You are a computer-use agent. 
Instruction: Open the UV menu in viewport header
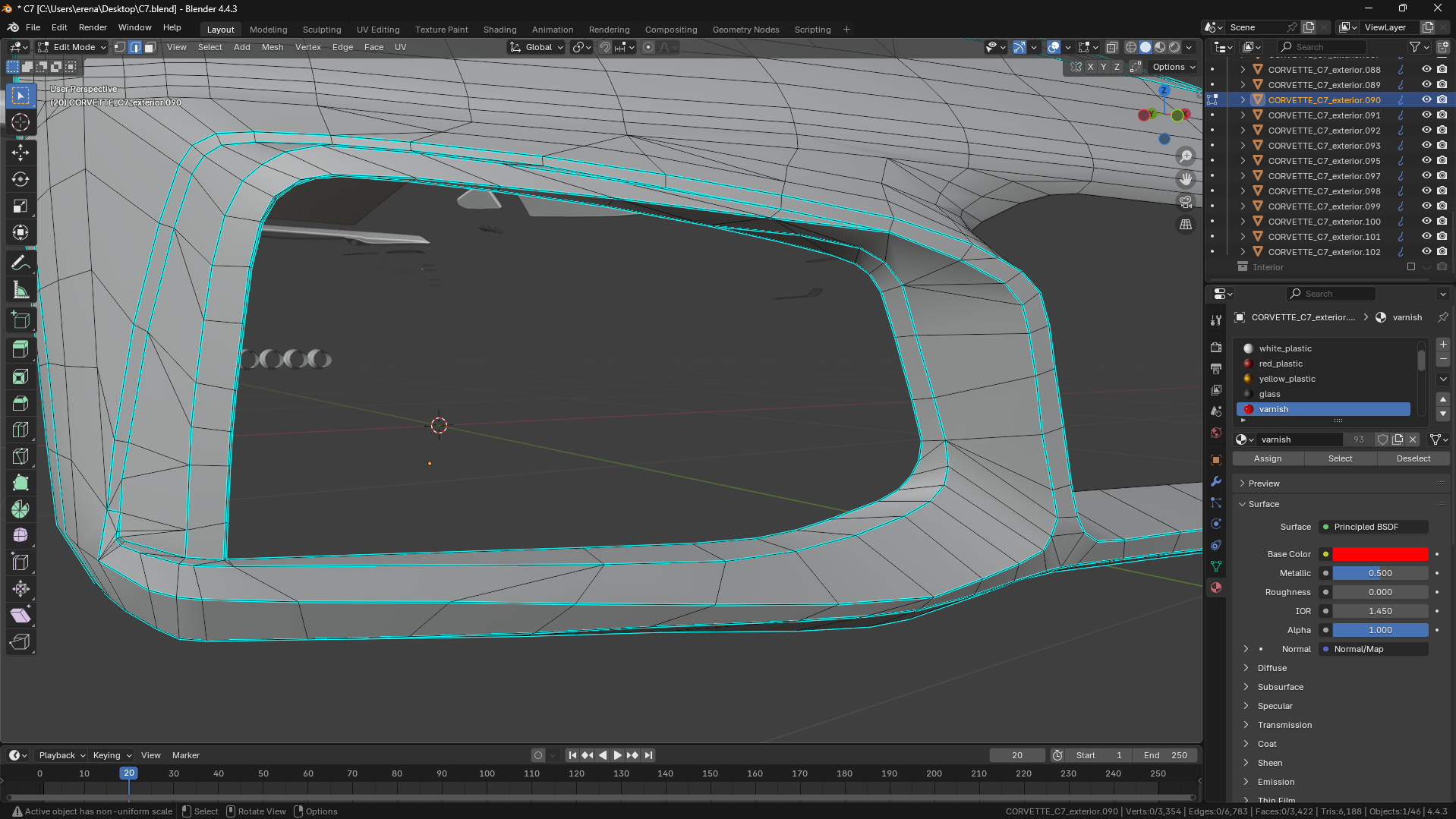pyautogui.click(x=400, y=47)
